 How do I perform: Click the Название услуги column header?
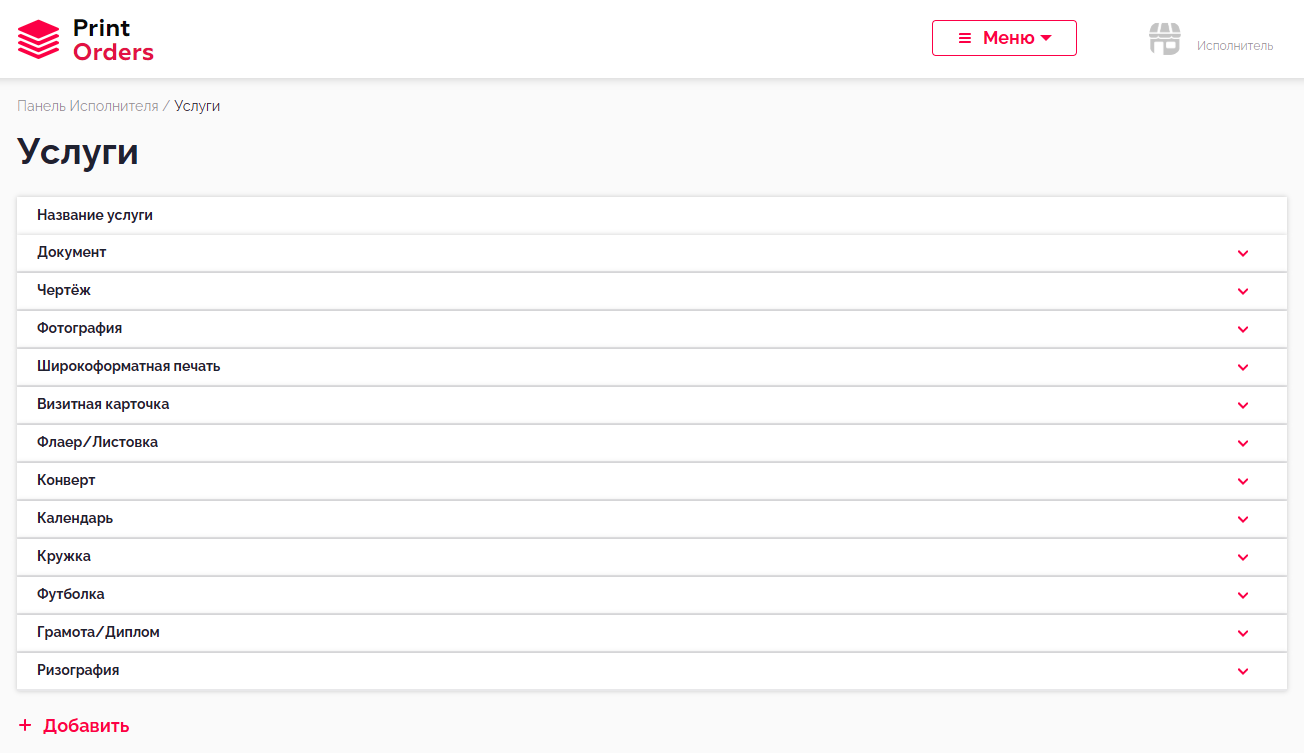point(95,215)
